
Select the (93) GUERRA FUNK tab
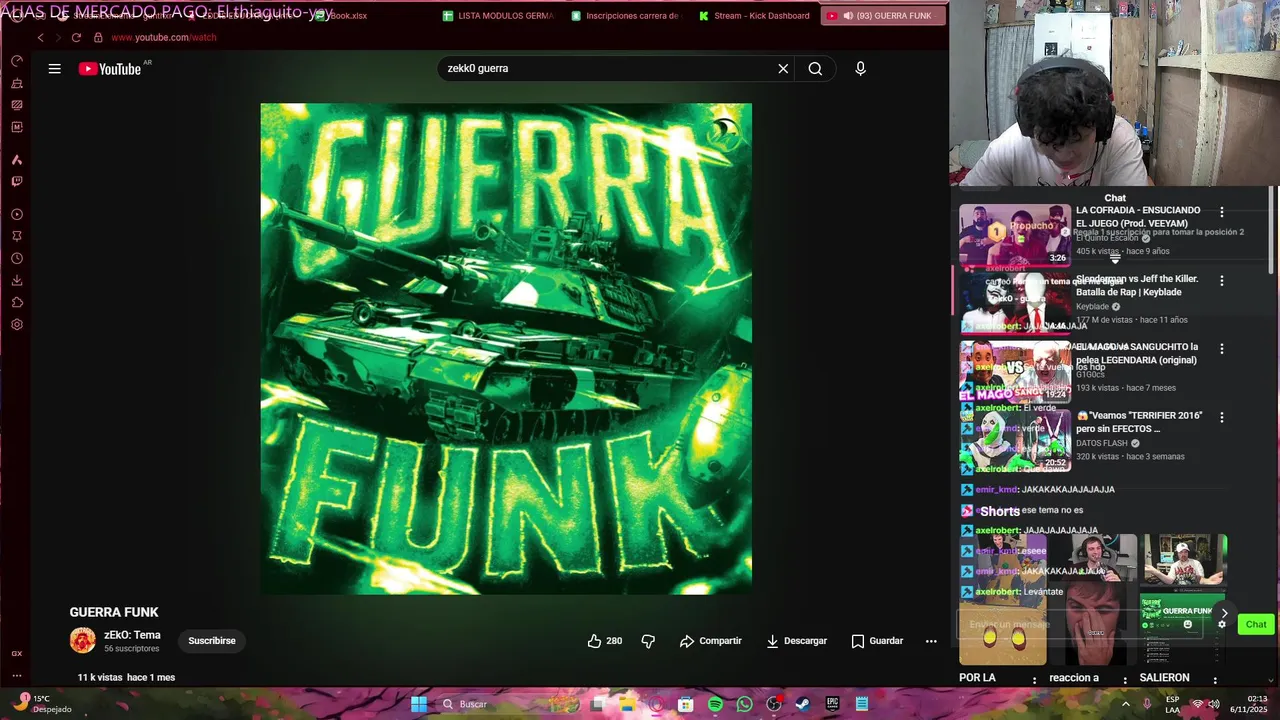click(x=883, y=16)
